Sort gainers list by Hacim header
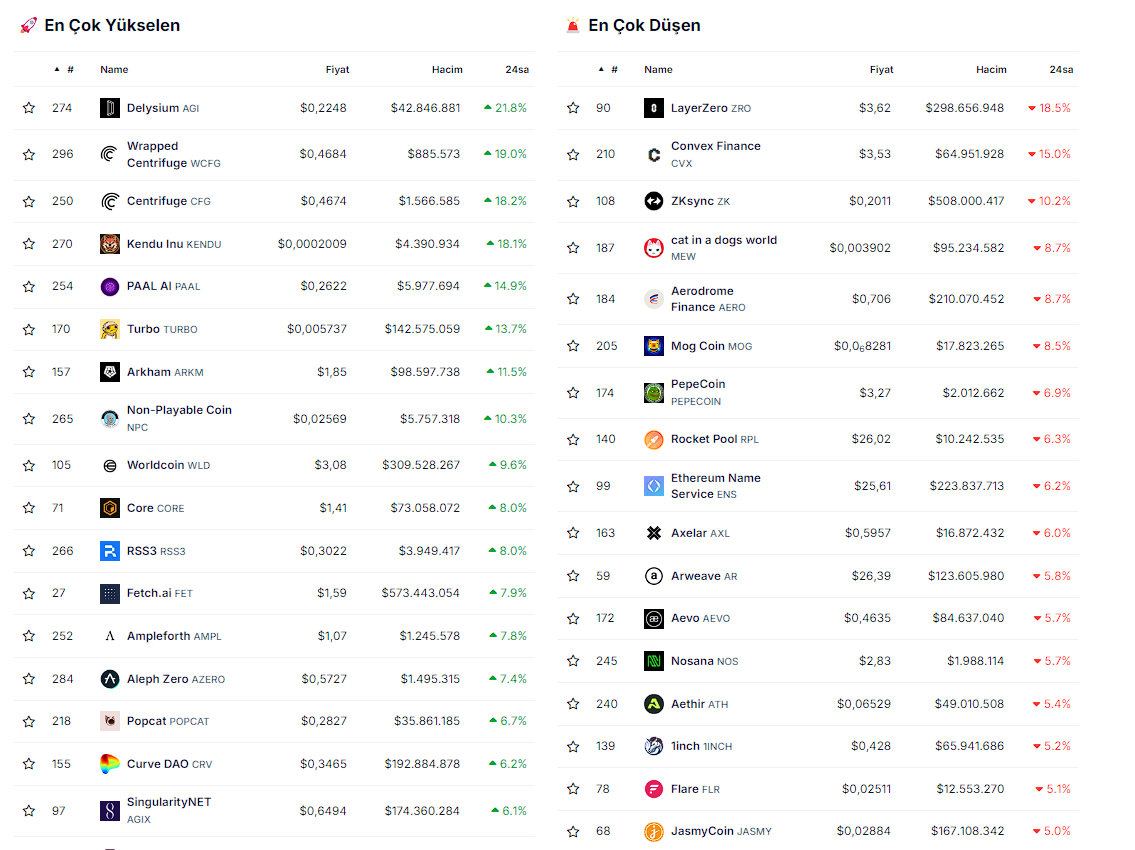The width and height of the screenshot is (1135, 850). pyautogui.click(x=447, y=70)
